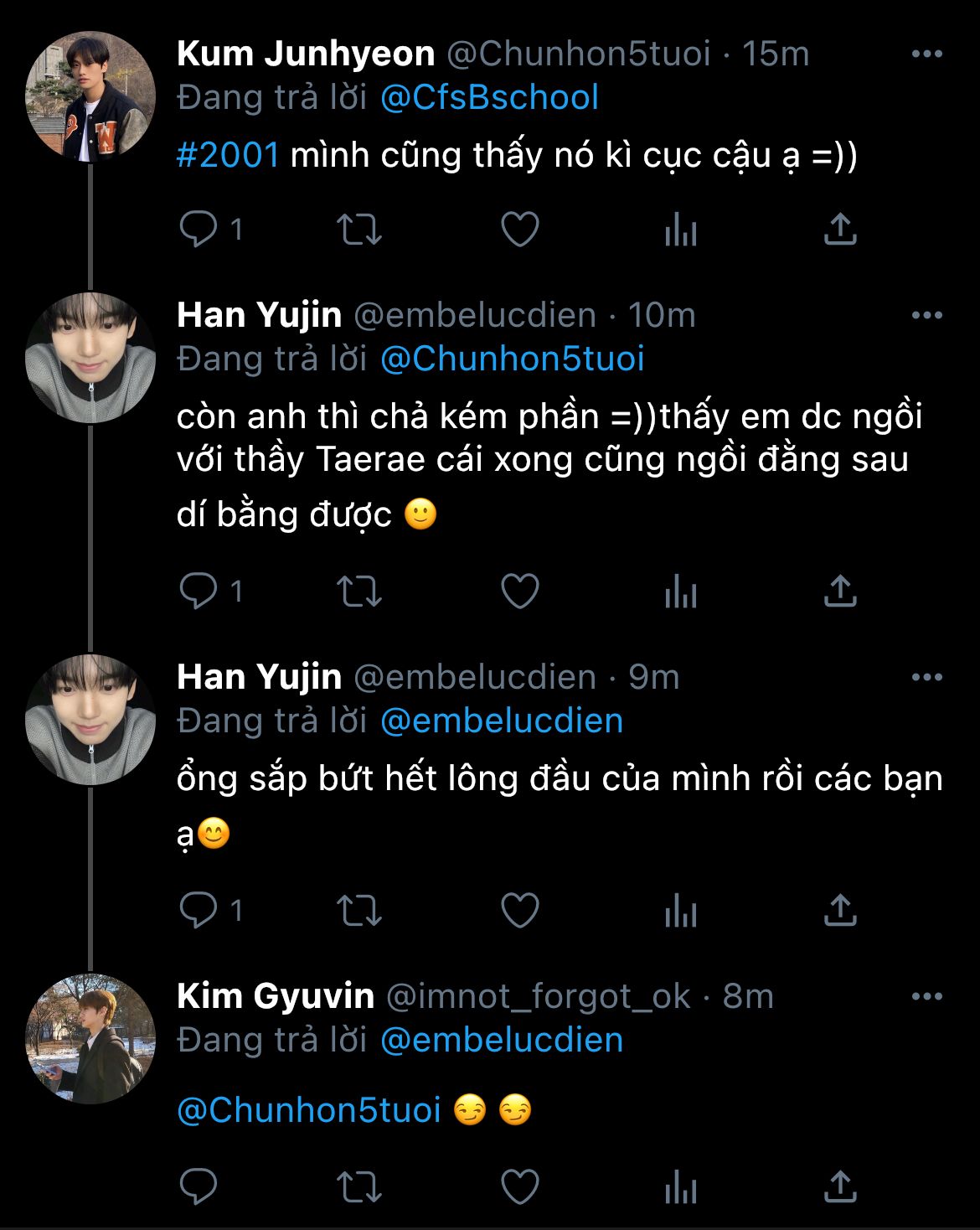
Task: Retweet Kum Junhyeon's #2001 tweet
Action: pos(358,229)
